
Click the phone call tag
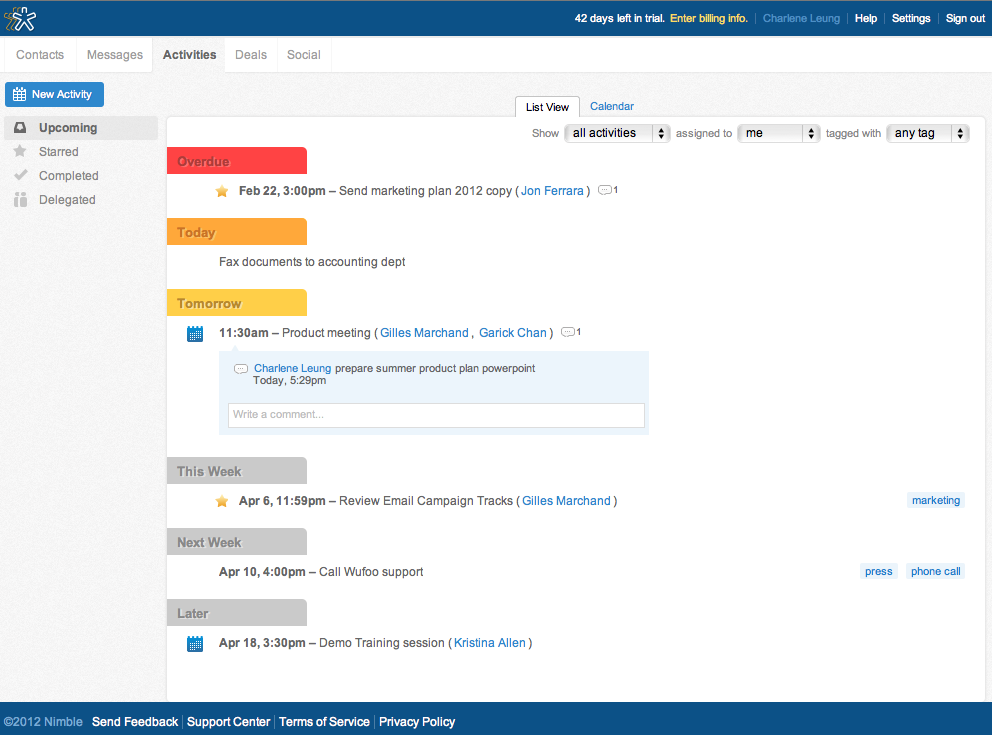pyautogui.click(x=936, y=571)
